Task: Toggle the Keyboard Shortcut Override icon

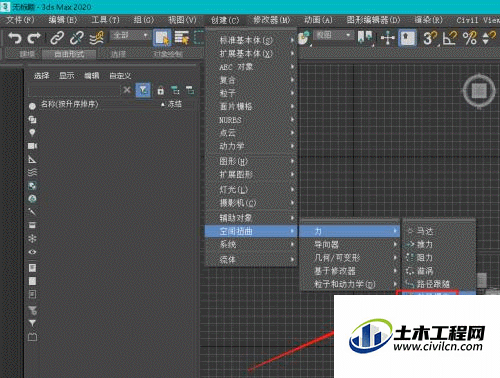Action: [x=408, y=38]
